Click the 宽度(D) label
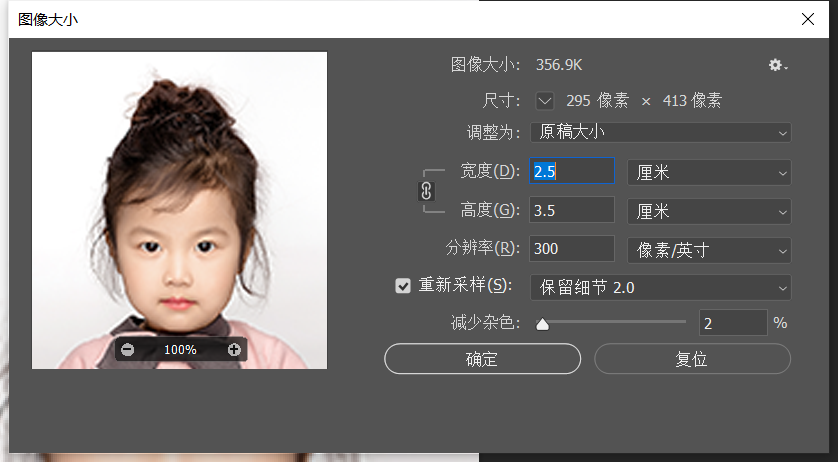The height and width of the screenshot is (462, 838). click(490, 171)
